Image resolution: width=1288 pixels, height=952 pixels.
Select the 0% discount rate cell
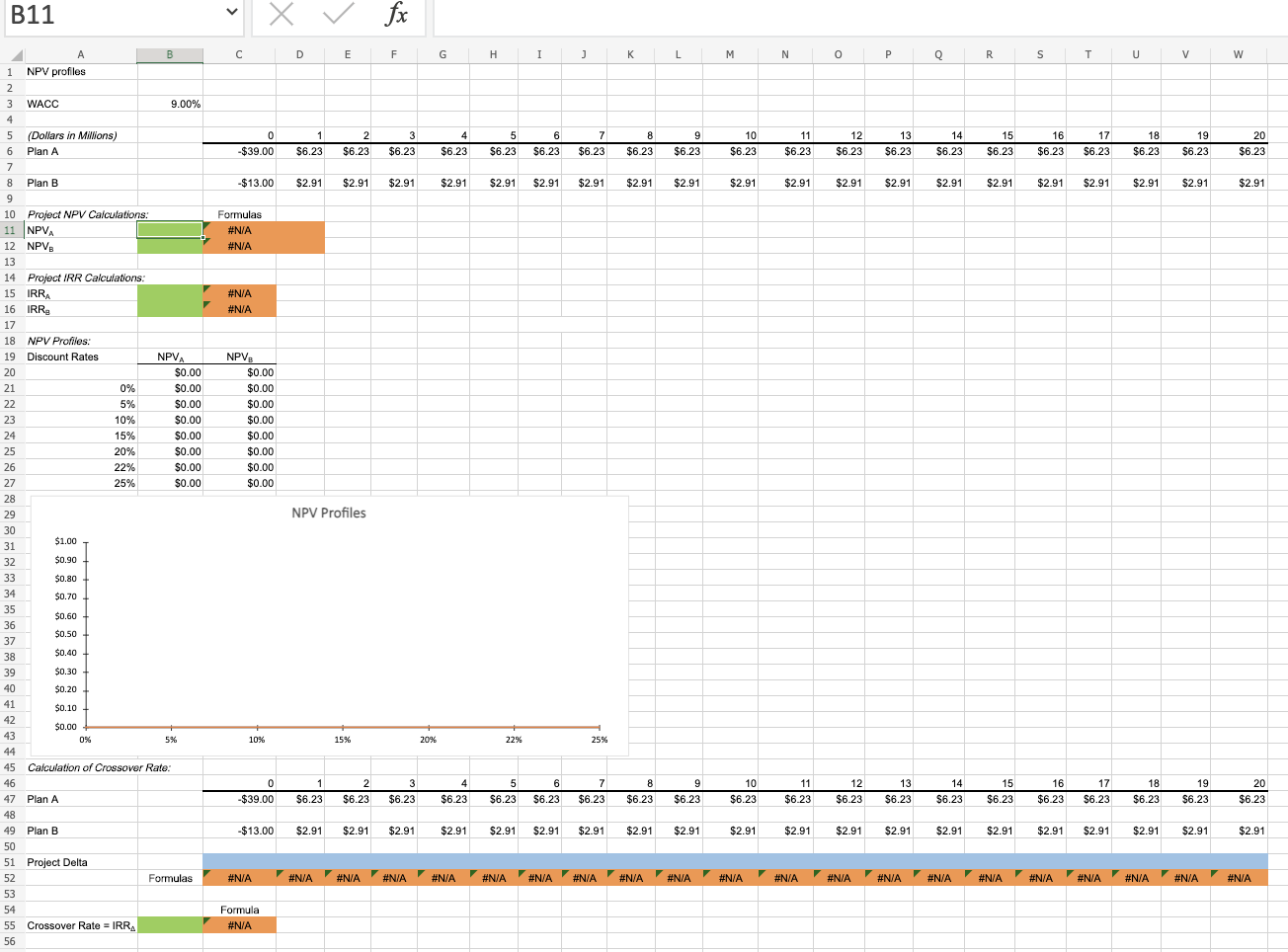(x=81, y=388)
